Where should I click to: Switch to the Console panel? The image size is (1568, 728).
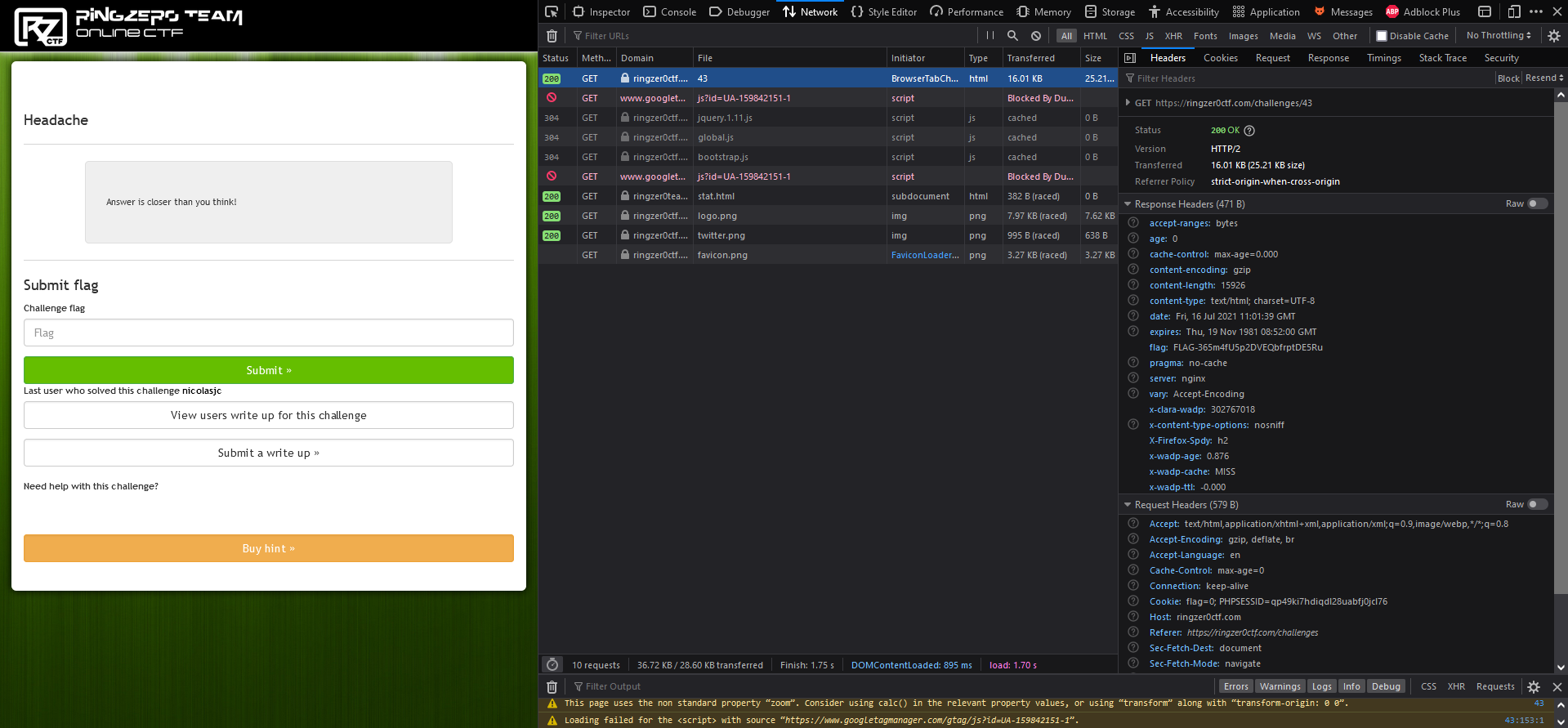point(670,11)
